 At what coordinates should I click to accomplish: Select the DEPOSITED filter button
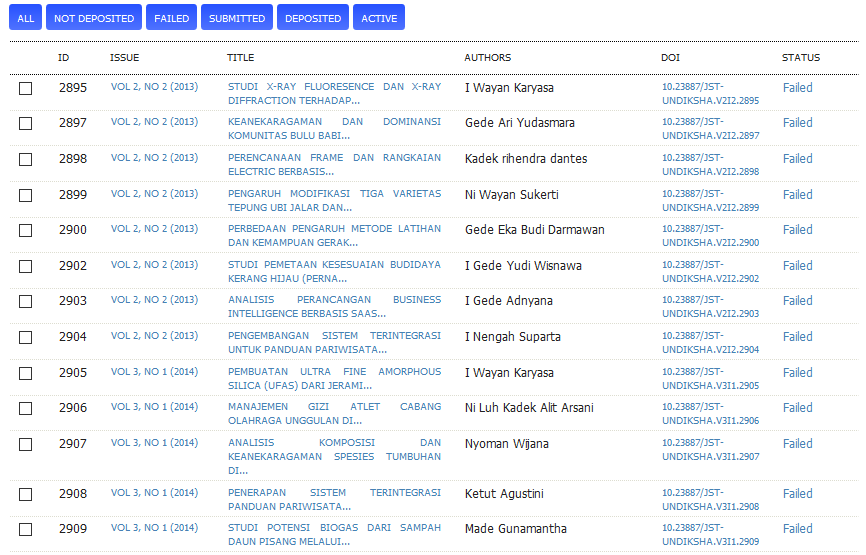coord(313,18)
